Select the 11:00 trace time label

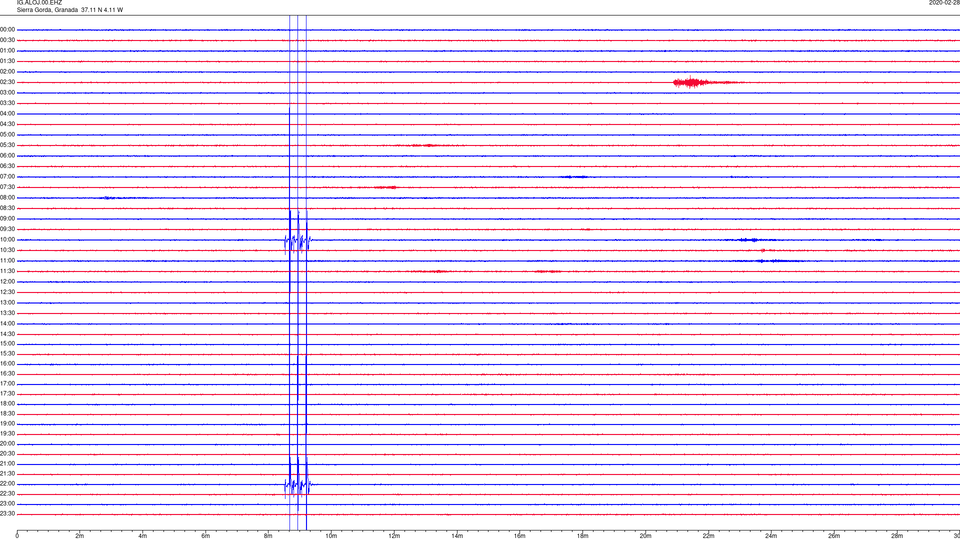7,260
